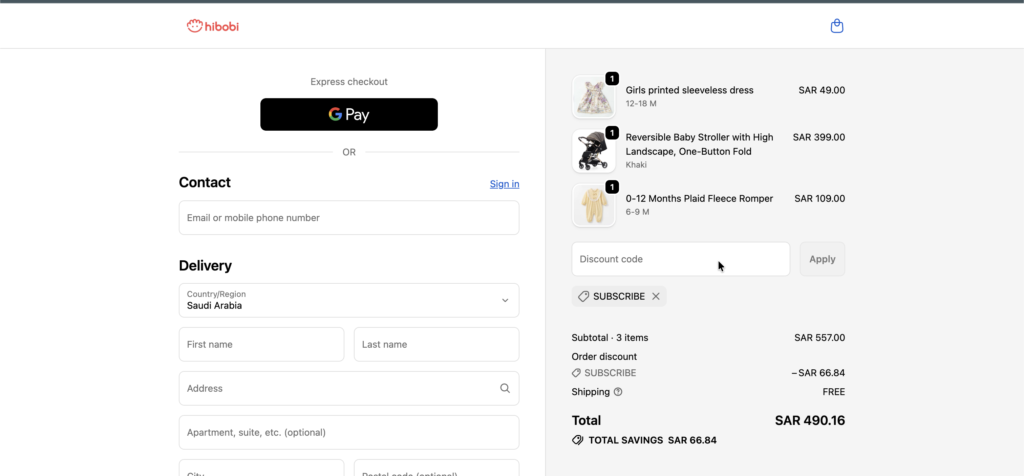The image size is (1024, 476).
Task: Click the Reversible Baby Stroller thumbnail
Action: (x=594, y=151)
